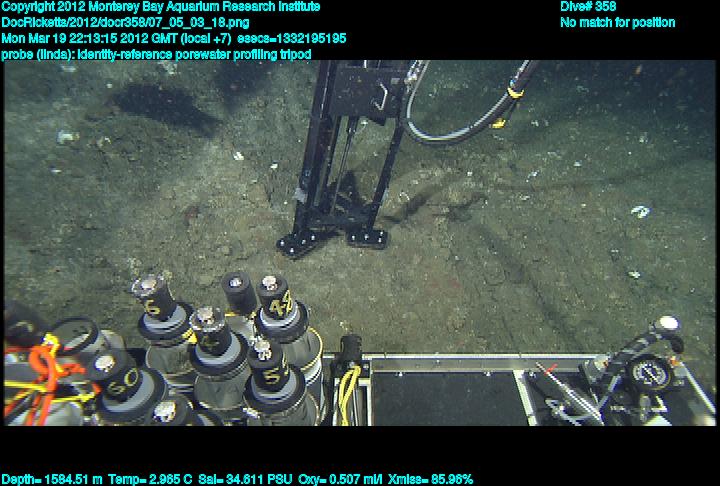Click the DocRicketts image file path
720x486 pixels.
(125, 22)
